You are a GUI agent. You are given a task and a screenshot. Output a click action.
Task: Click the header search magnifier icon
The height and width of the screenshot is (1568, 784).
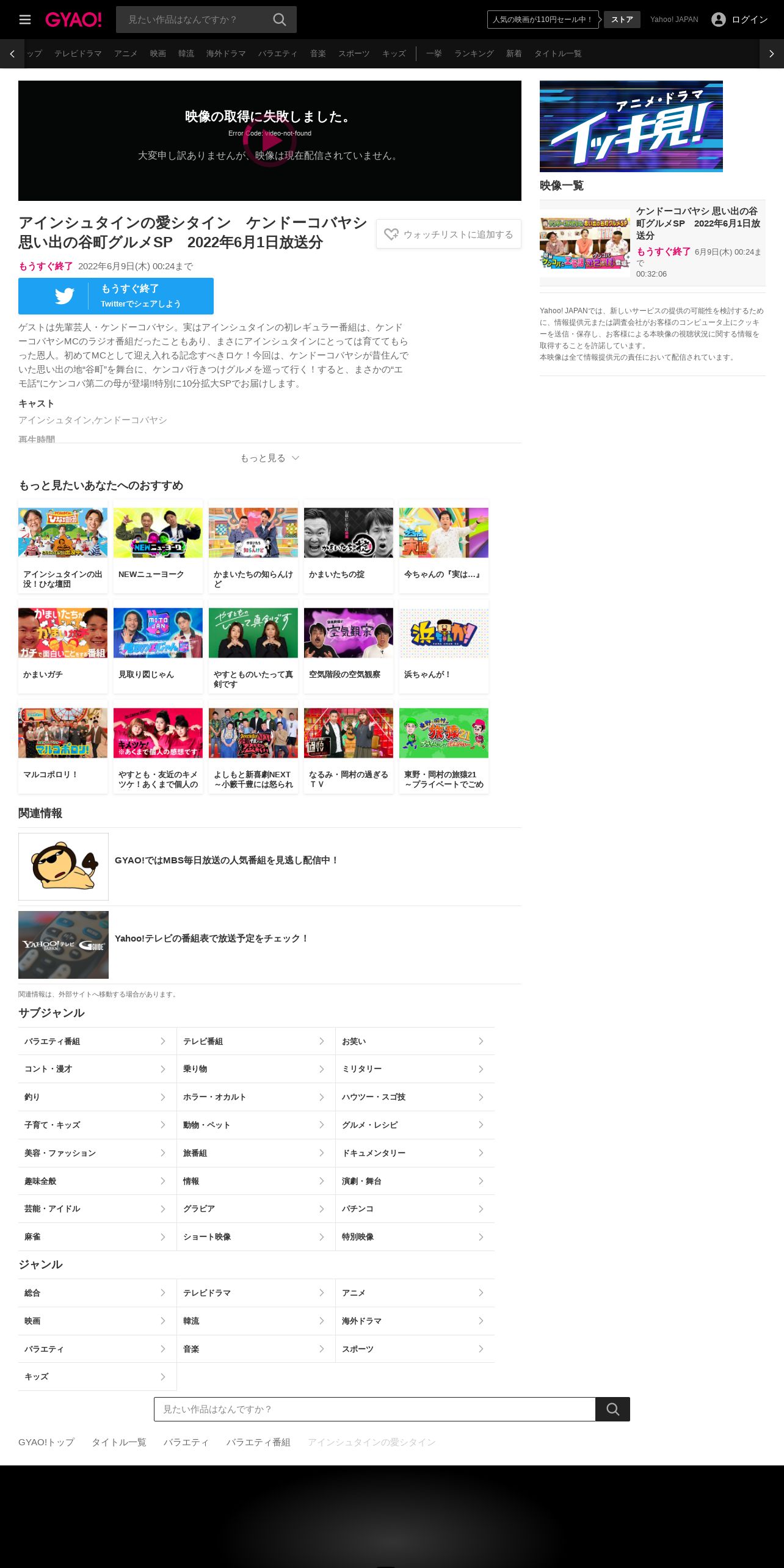[x=280, y=20]
